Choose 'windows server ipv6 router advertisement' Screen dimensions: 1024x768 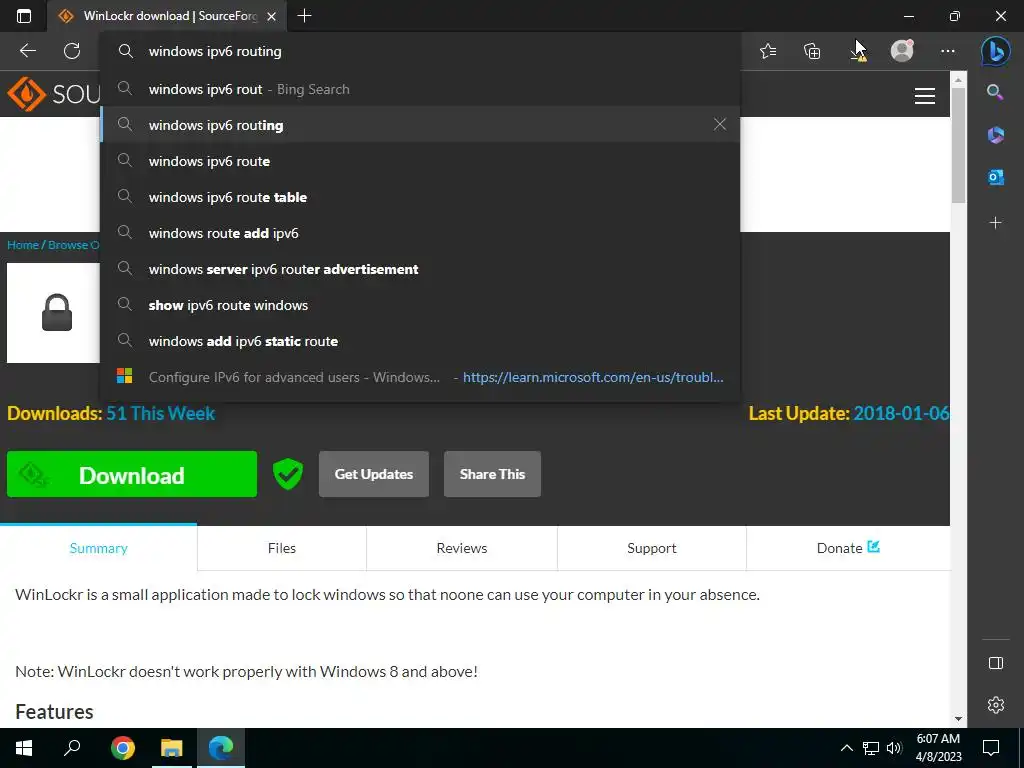pos(420,268)
